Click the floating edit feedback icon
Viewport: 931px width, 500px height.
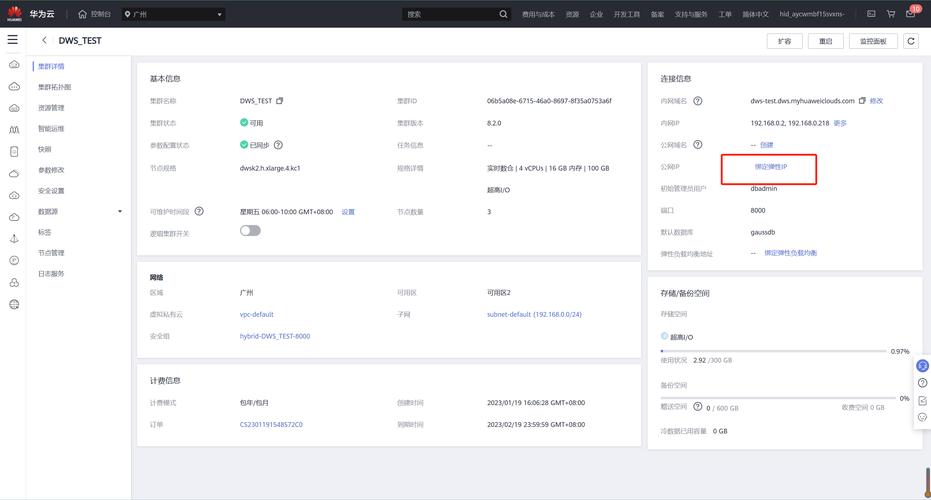(x=922, y=400)
